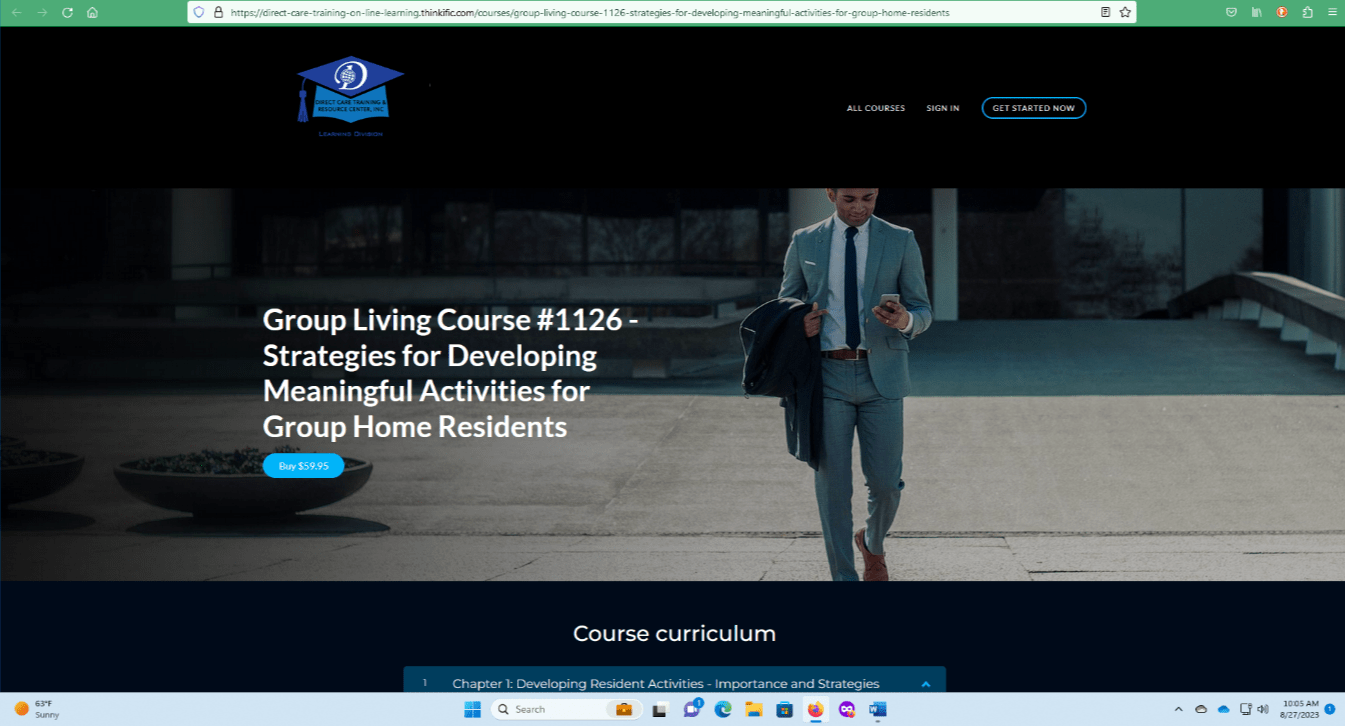The height and width of the screenshot is (726, 1345).
Task: Open the volume control in system tray
Action: pos(1263,709)
